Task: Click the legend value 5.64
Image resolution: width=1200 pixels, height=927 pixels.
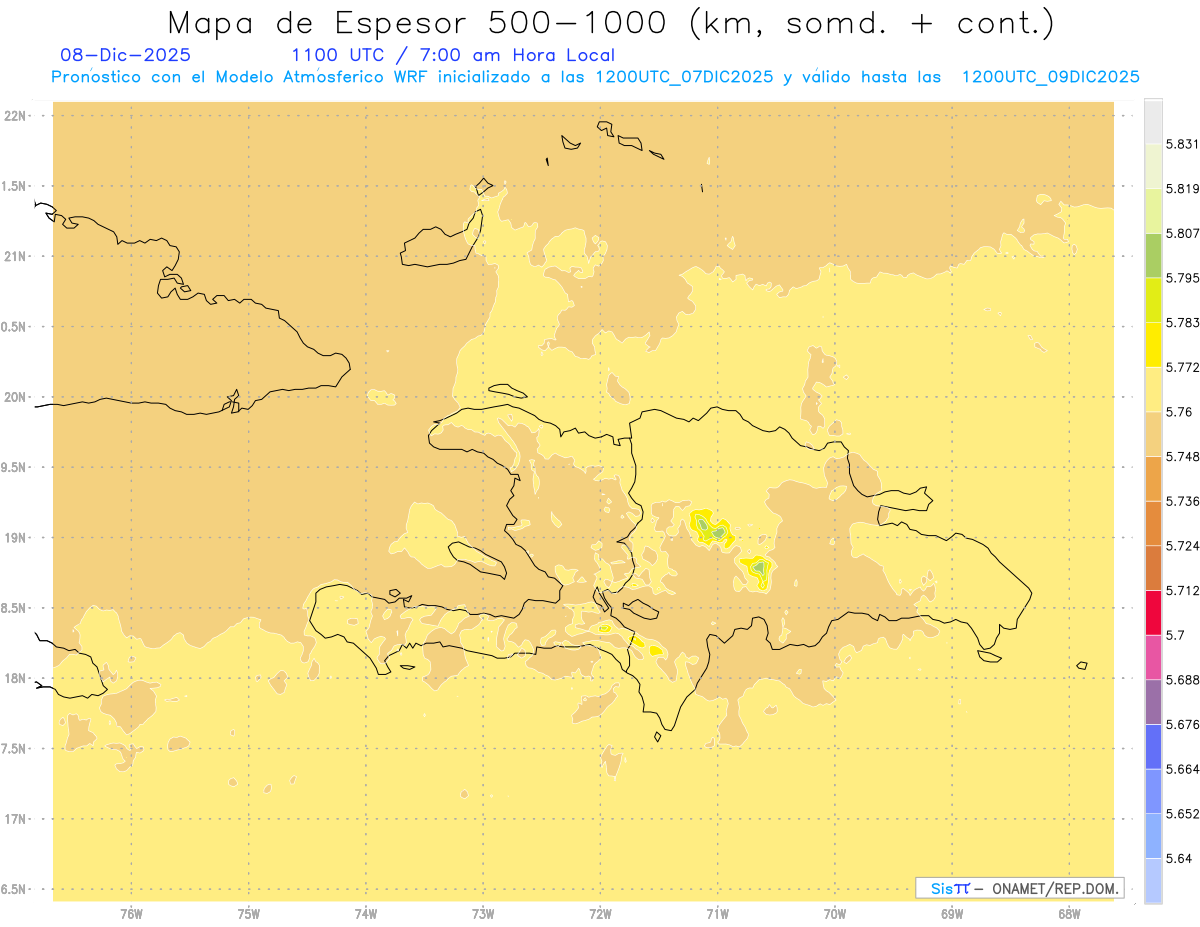Action: tap(1179, 859)
